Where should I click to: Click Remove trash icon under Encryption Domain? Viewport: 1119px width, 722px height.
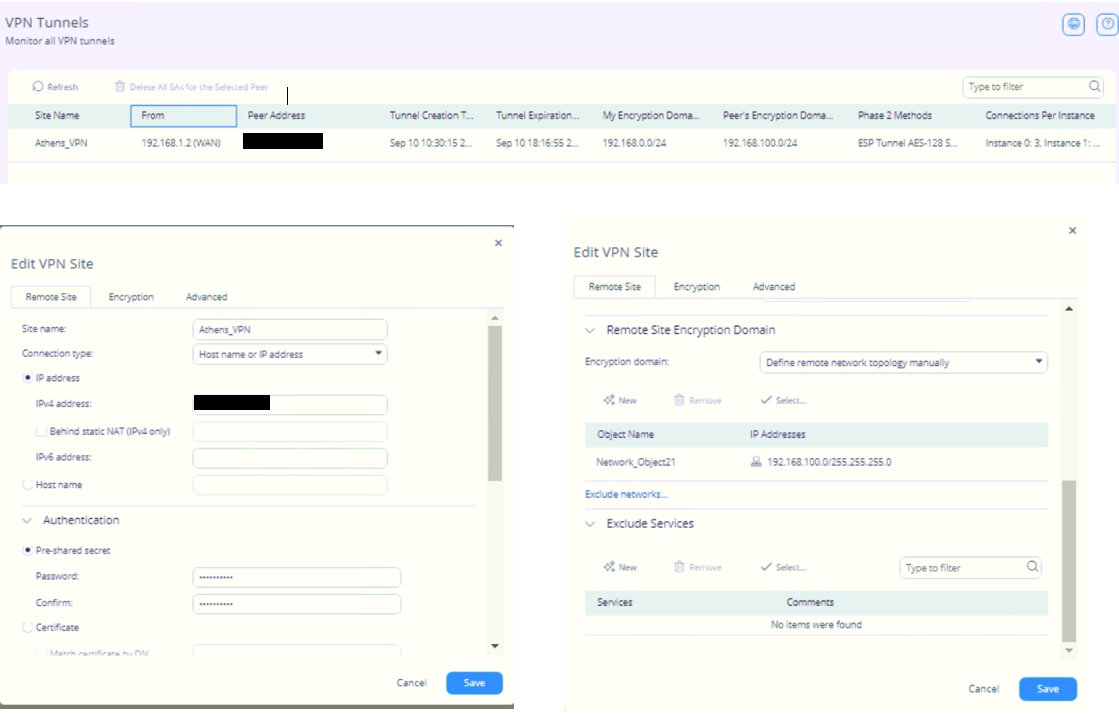[679, 400]
